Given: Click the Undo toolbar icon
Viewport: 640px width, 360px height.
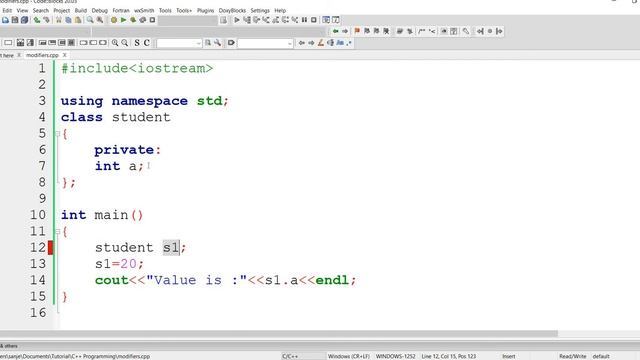Looking at the screenshot, I should (x=37, y=20).
